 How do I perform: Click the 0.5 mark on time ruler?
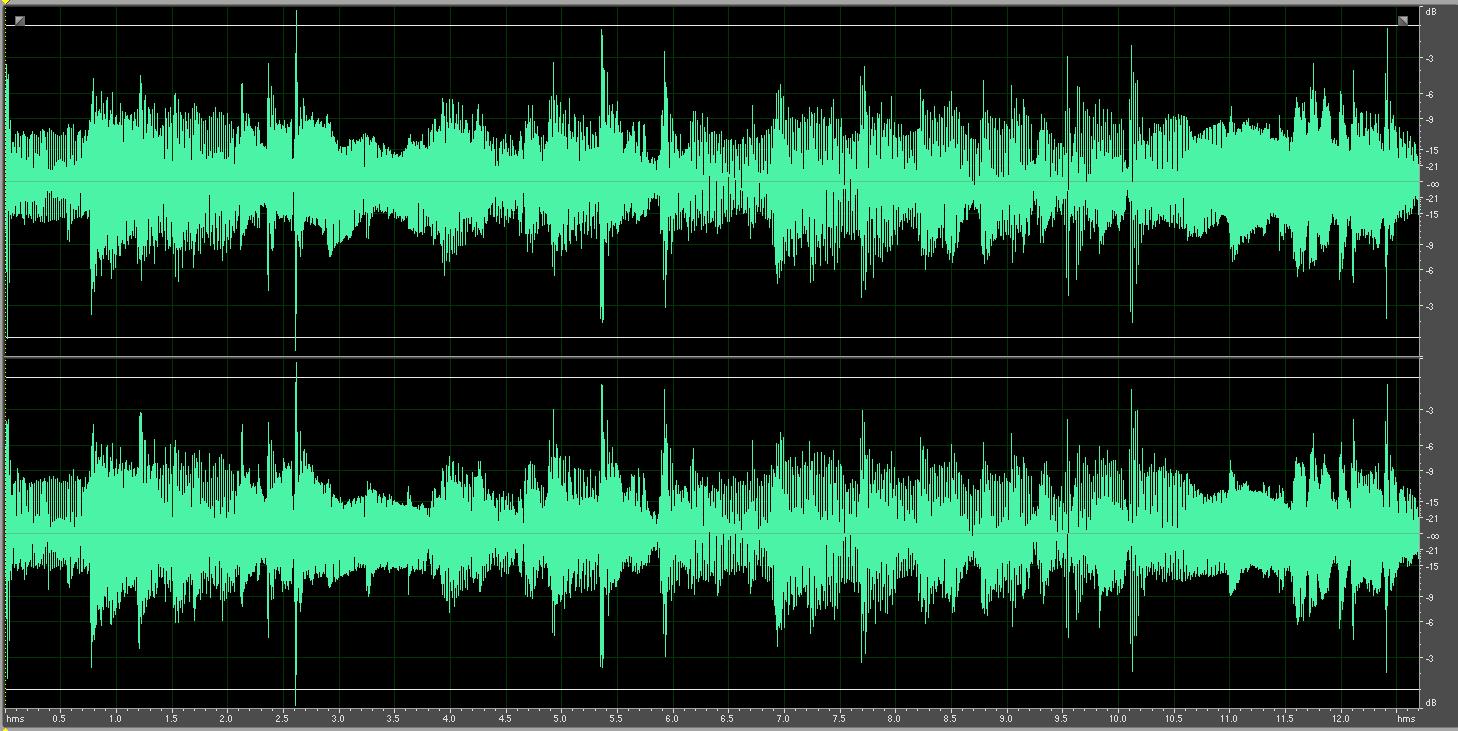pos(59,718)
